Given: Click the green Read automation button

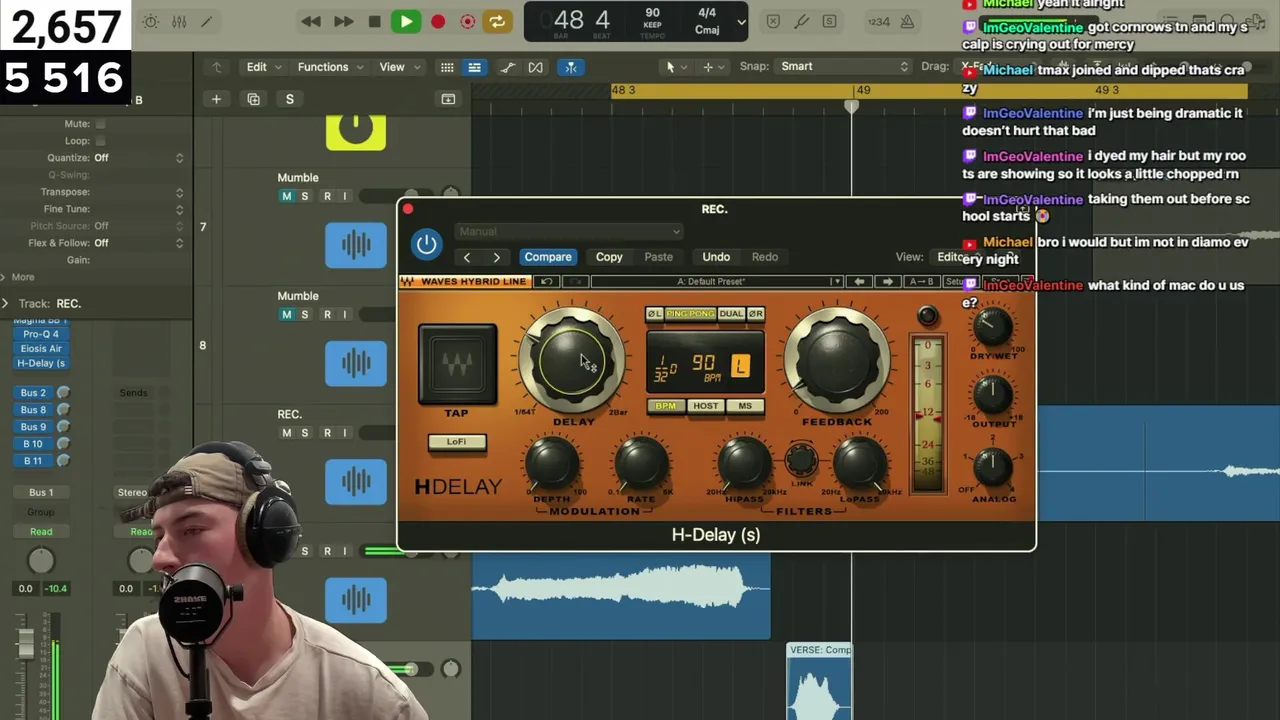Looking at the screenshot, I should (41, 532).
